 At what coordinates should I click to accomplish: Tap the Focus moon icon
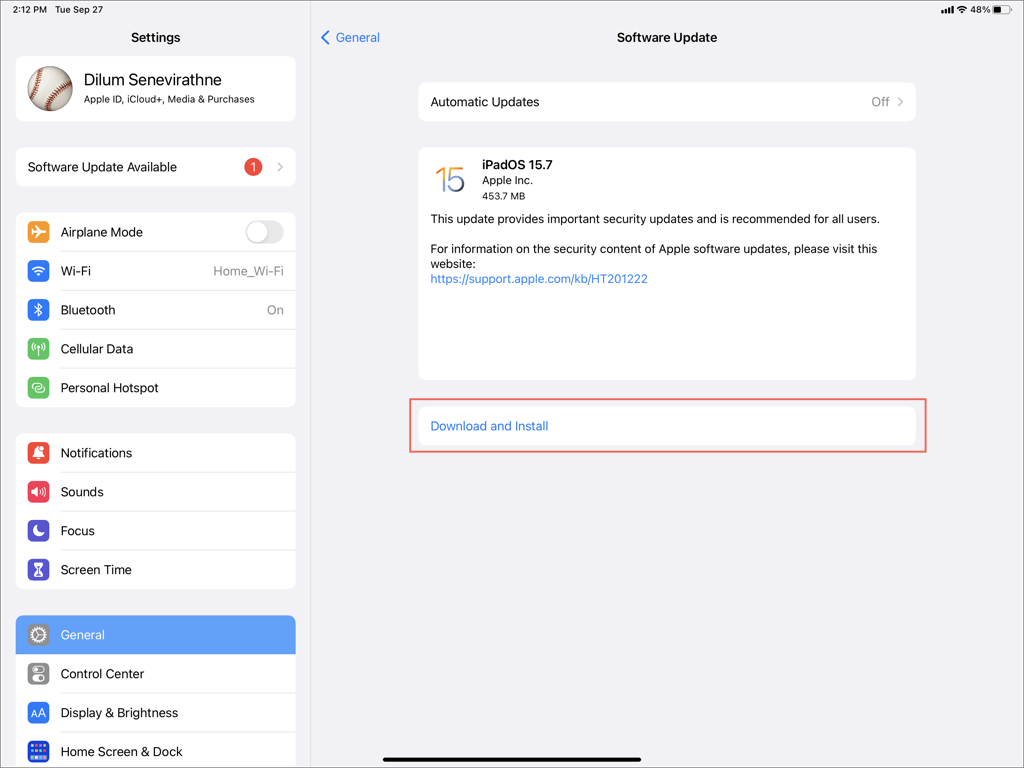38,531
